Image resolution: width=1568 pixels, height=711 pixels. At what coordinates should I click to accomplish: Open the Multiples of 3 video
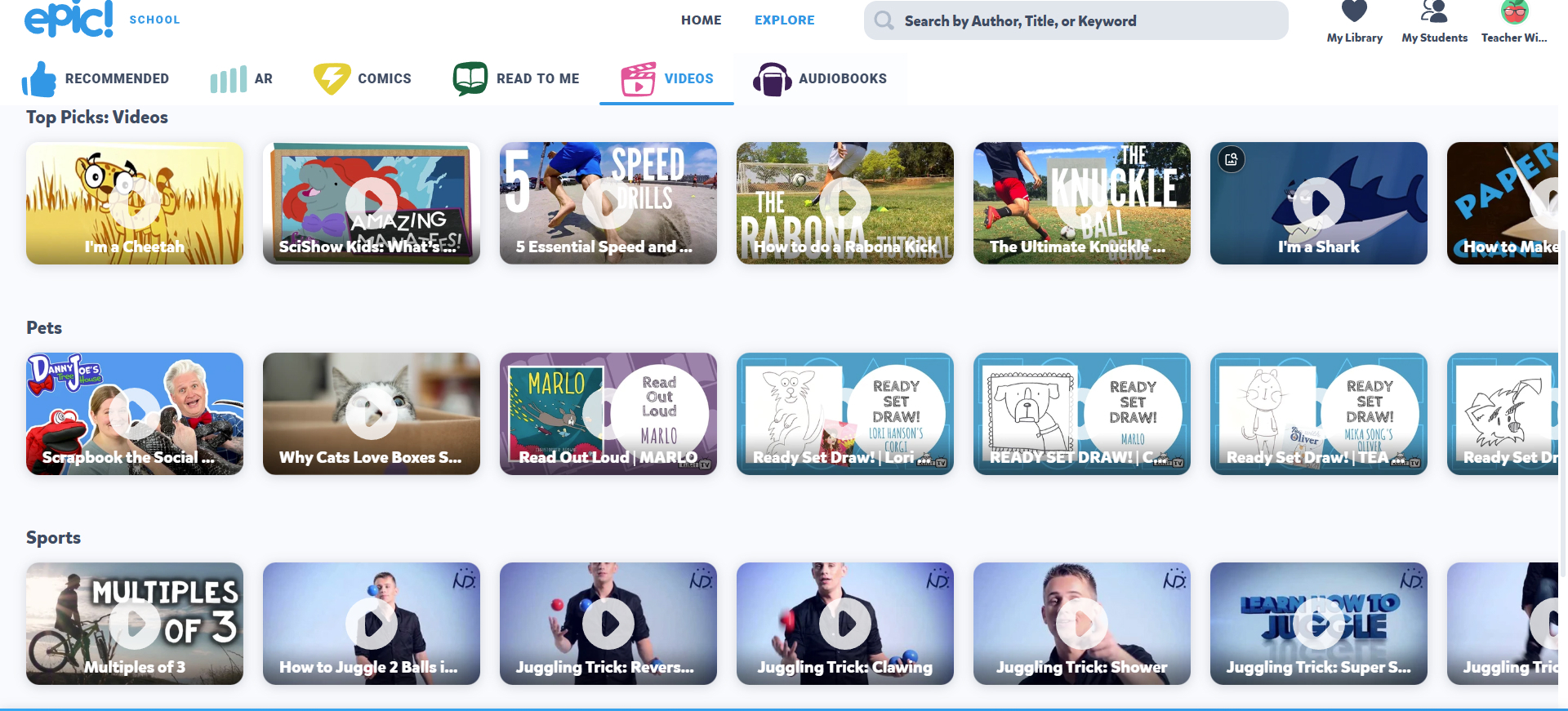point(135,623)
